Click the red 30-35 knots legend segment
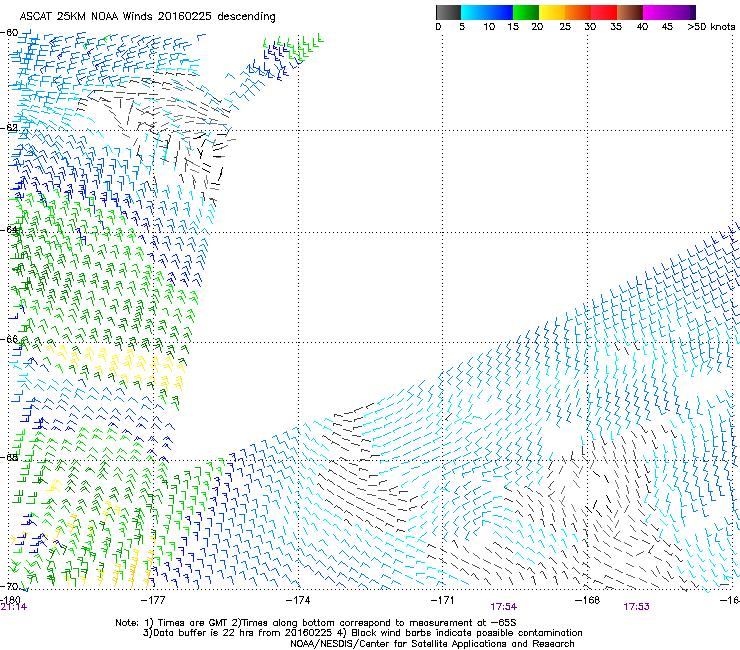The width and height of the screenshot is (740, 650). pyautogui.click(x=604, y=12)
